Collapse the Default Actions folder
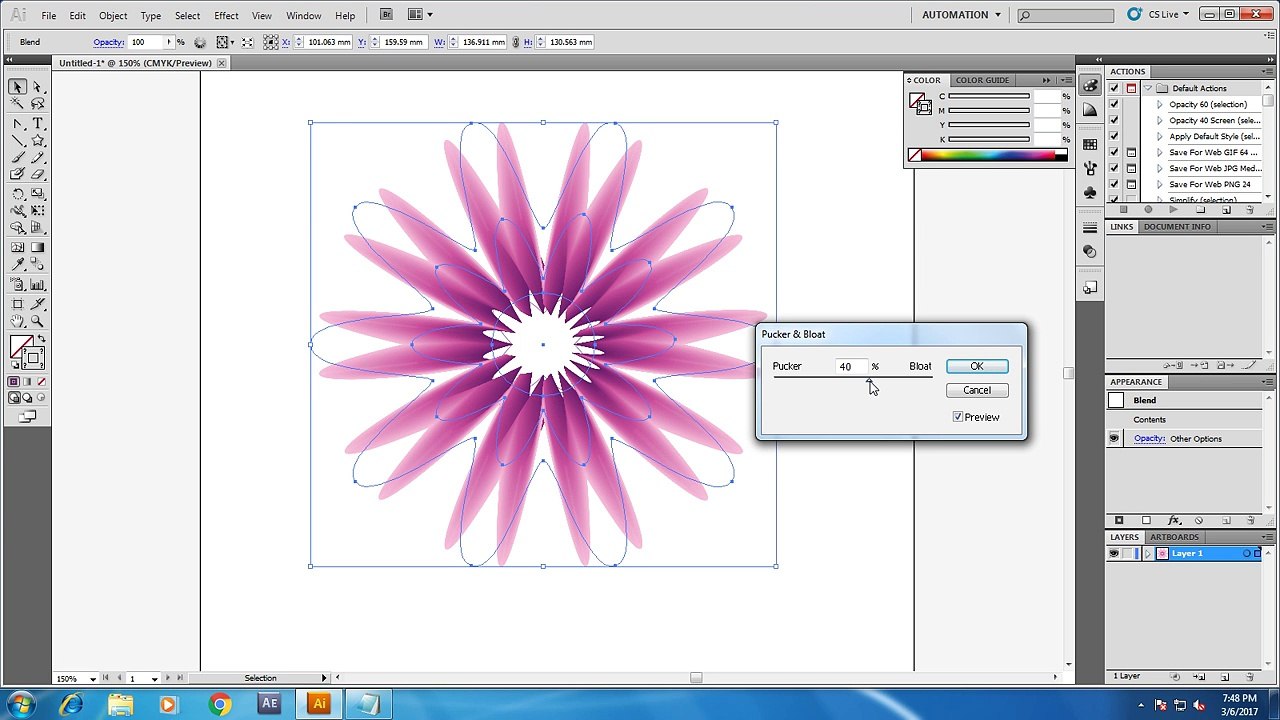This screenshot has width=1280, height=720. pyautogui.click(x=1148, y=88)
